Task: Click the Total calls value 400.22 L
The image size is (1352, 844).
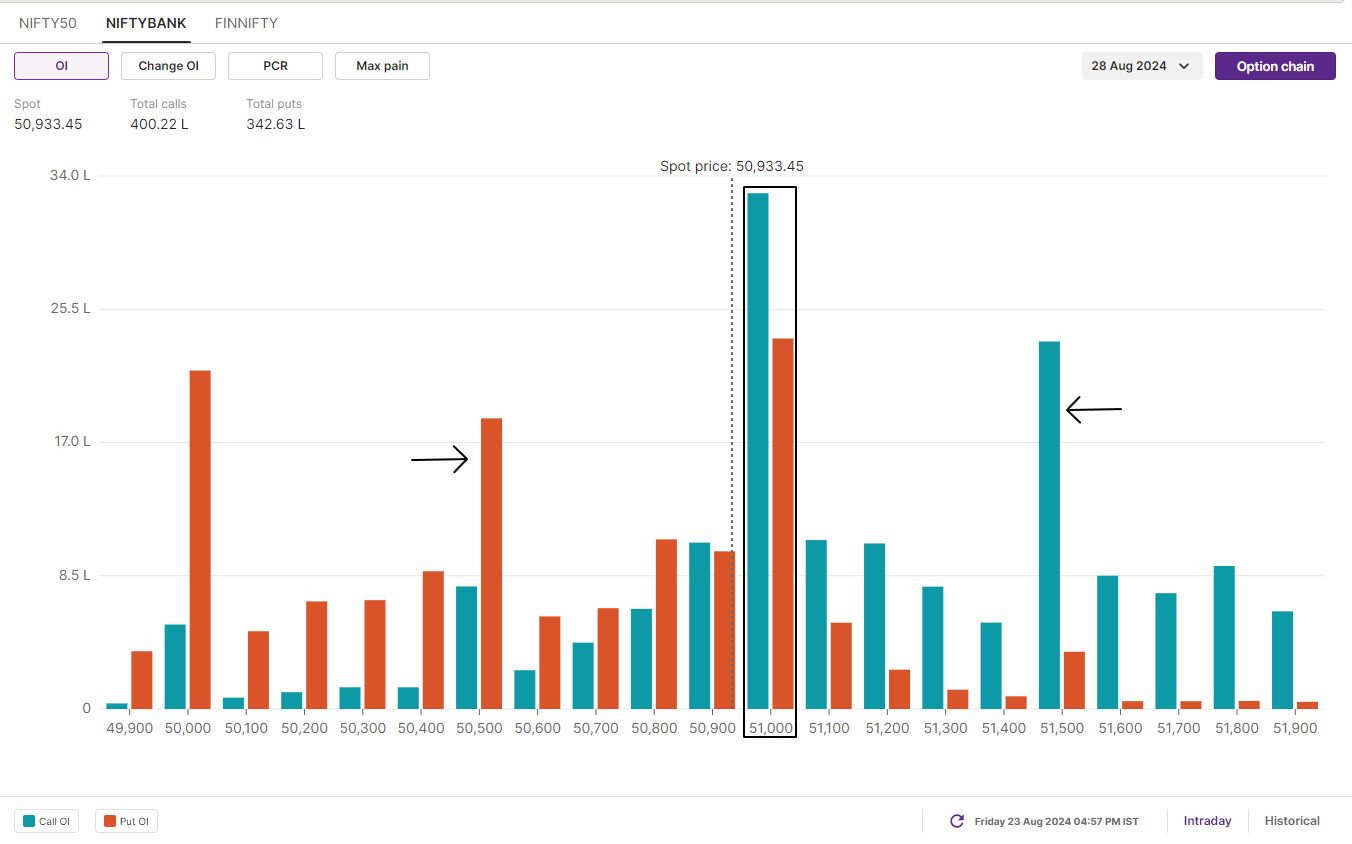Action: (159, 124)
